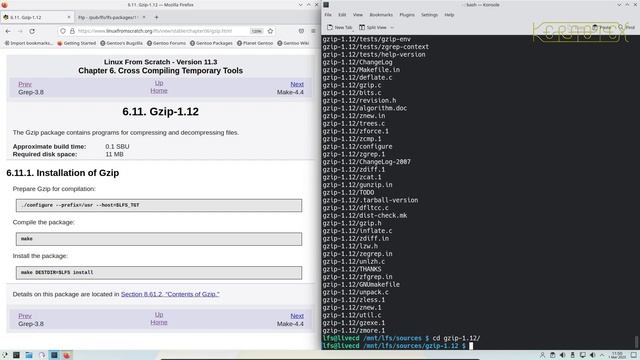This screenshot has width=640, height=360.
Task: Click the taskbar clock
Action: click(x=617, y=355)
